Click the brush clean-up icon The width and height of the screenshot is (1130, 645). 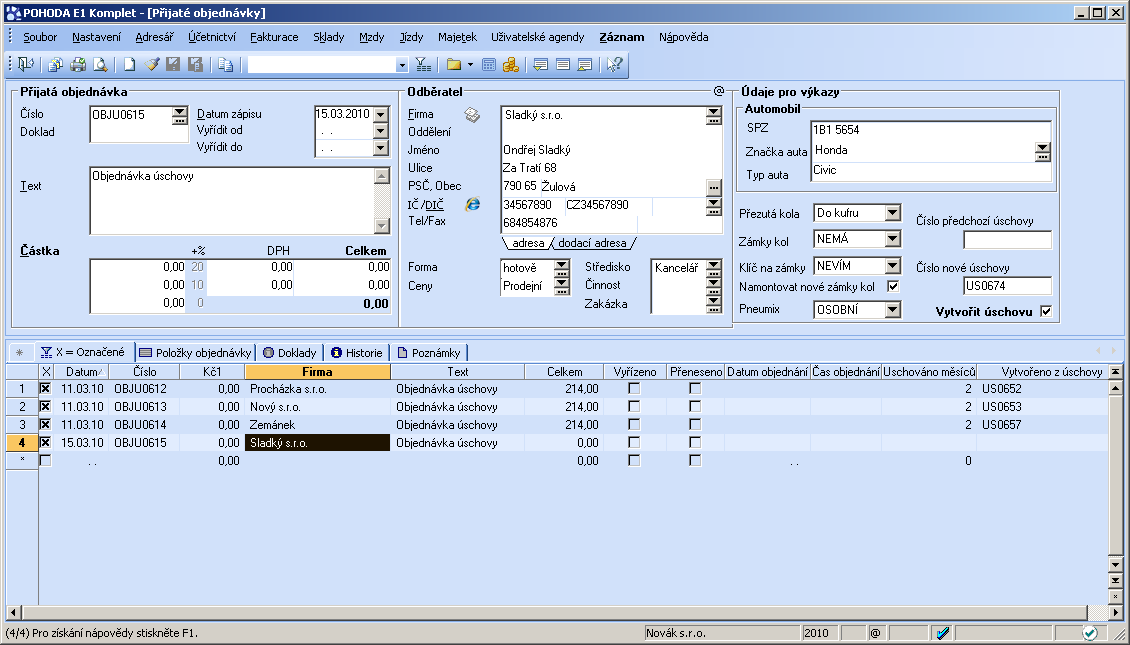[151, 65]
